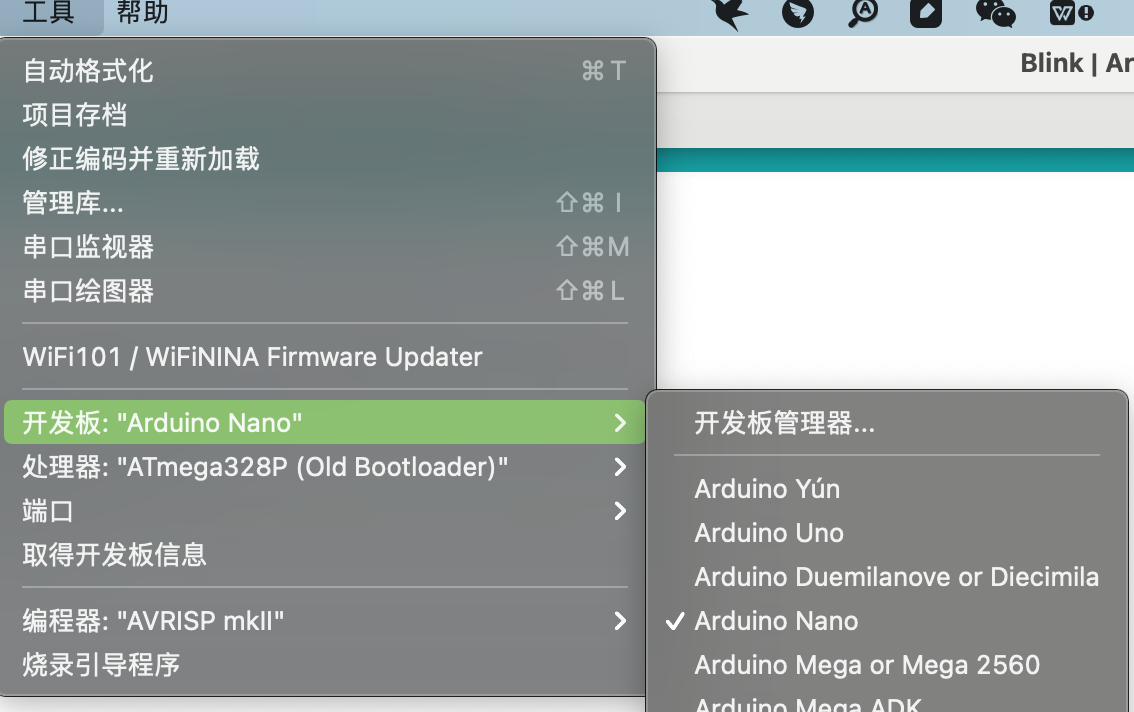This screenshot has width=1134, height=712.
Task: Open WeChat from the menu bar
Action: pos(995,14)
